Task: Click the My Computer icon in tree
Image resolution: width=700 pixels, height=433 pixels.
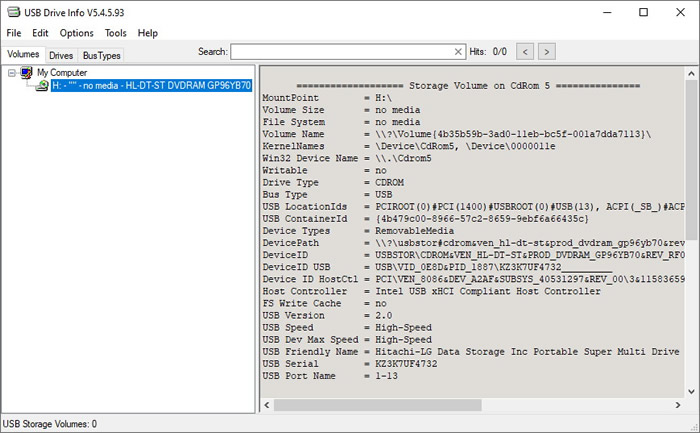Action: click(27, 73)
